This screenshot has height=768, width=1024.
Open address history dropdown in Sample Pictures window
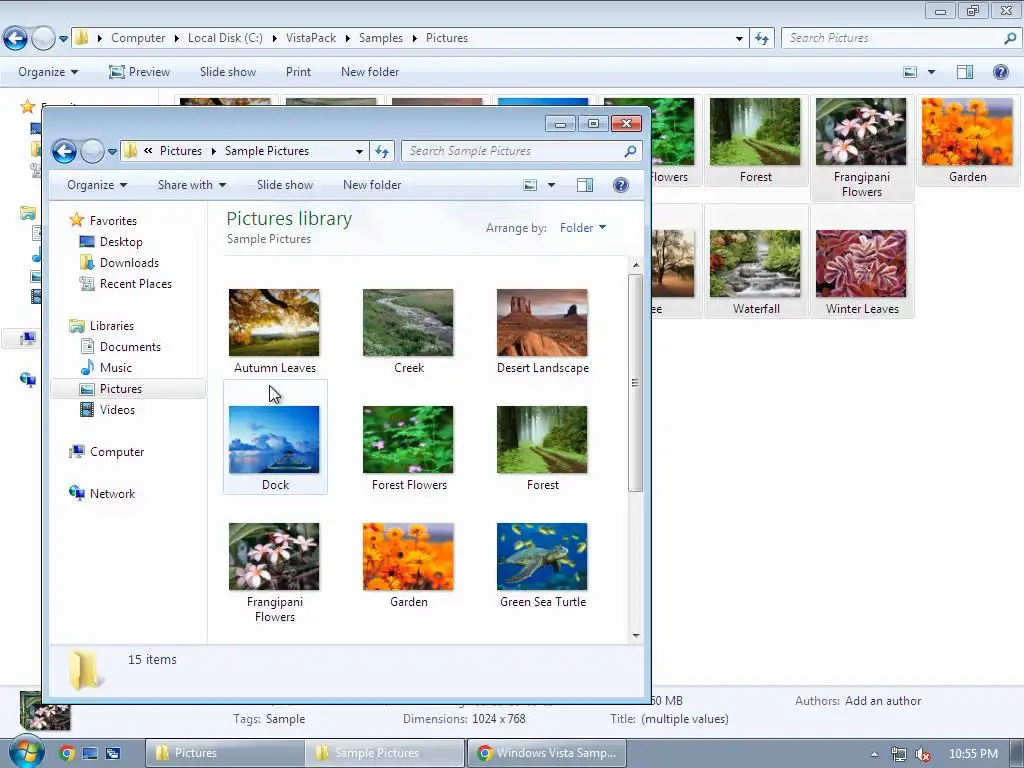[359, 152]
